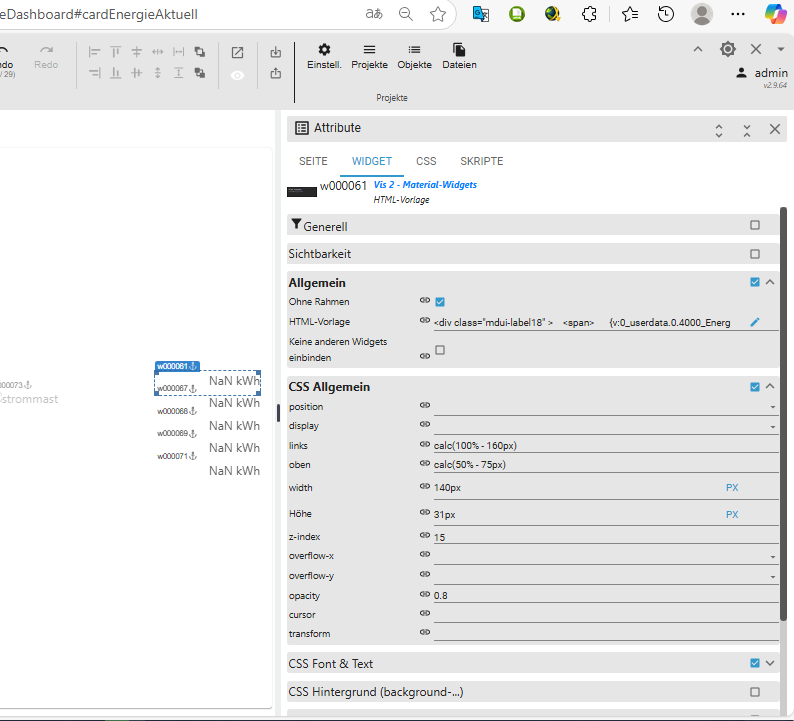
Task: Open the Dateien file manager
Action: pos(459,56)
